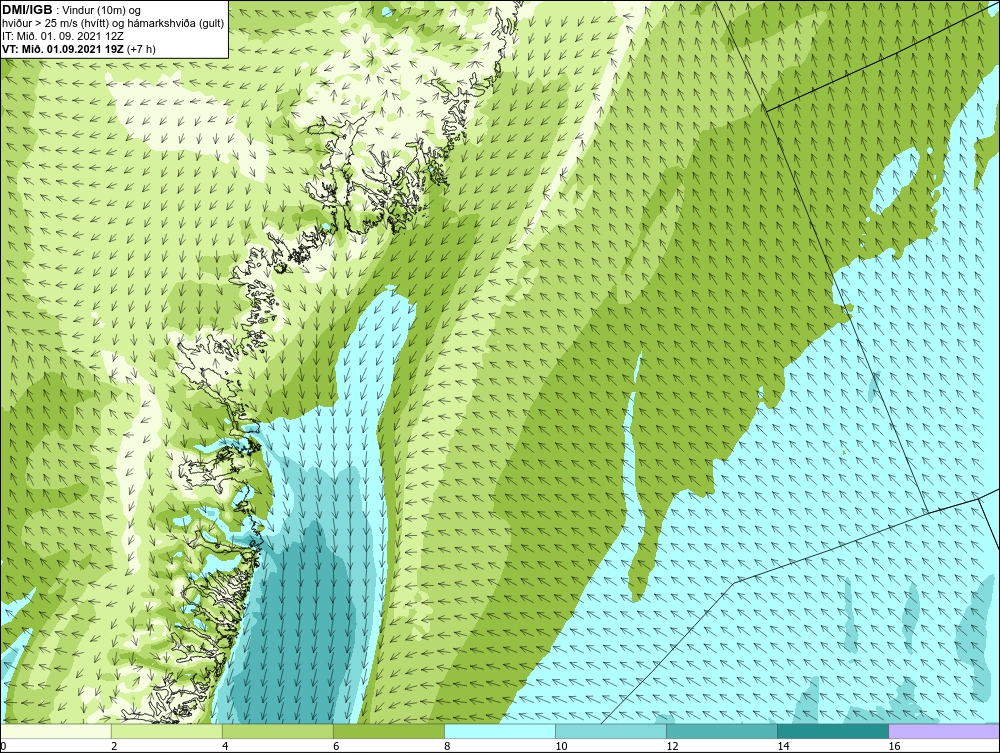This screenshot has height=753, width=1000.
Task: Click the 'VT: Mið. 01.09.2021 19Z' valid time
Action: 64,48
